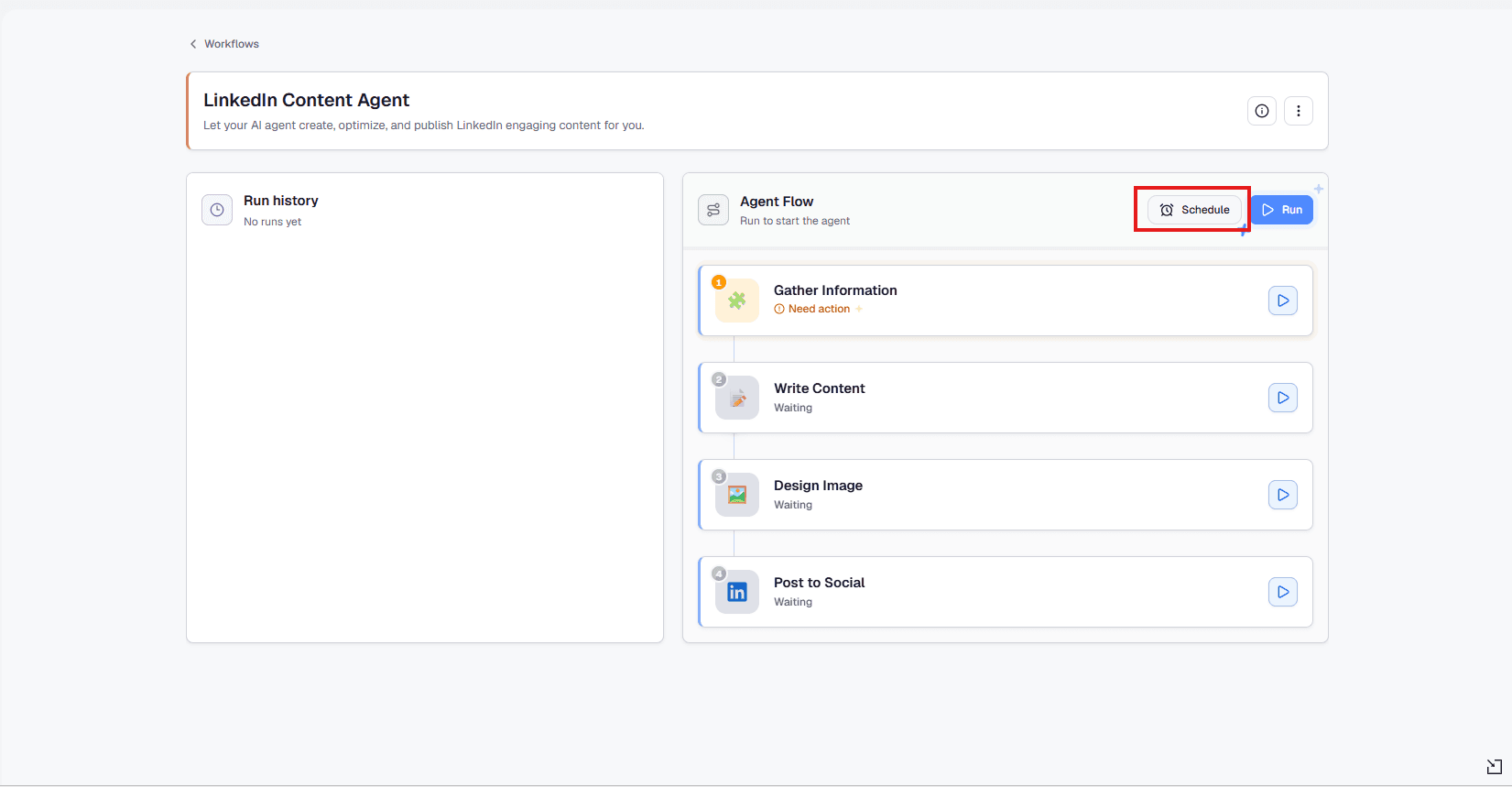The width and height of the screenshot is (1512, 787).
Task: Click the Agent Flow heading
Action: point(777,202)
